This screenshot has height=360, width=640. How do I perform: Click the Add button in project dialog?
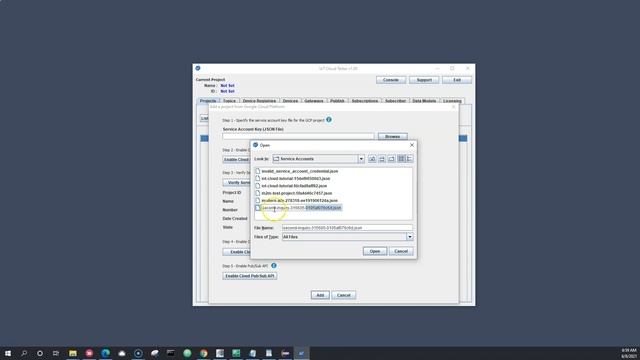320,295
